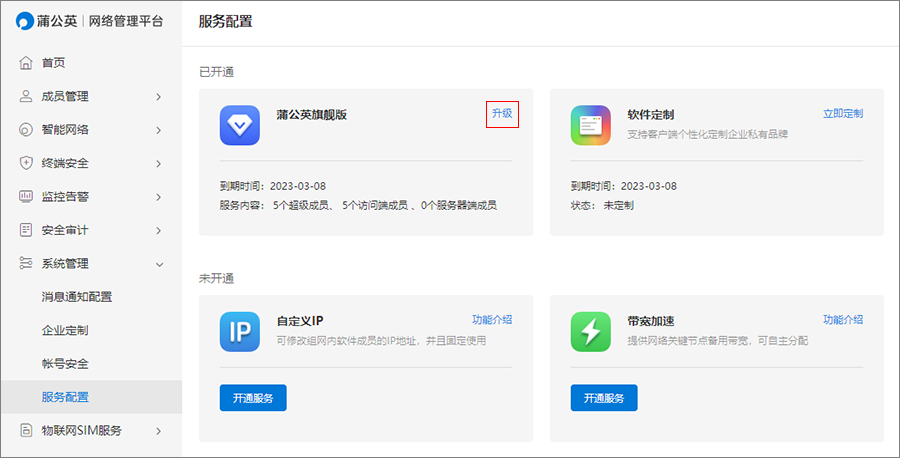The width and height of the screenshot is (900, 458).
Task: Click the 支持客户端个性化定制 description
Action: point(708,134)
